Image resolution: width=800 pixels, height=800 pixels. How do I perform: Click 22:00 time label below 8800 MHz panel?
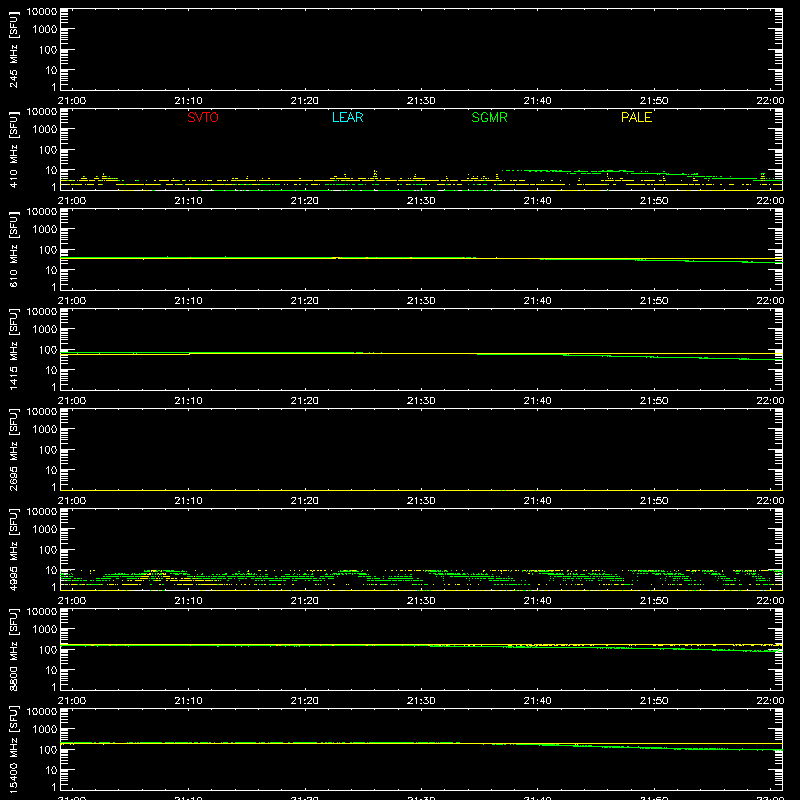[x=770, y=701]
